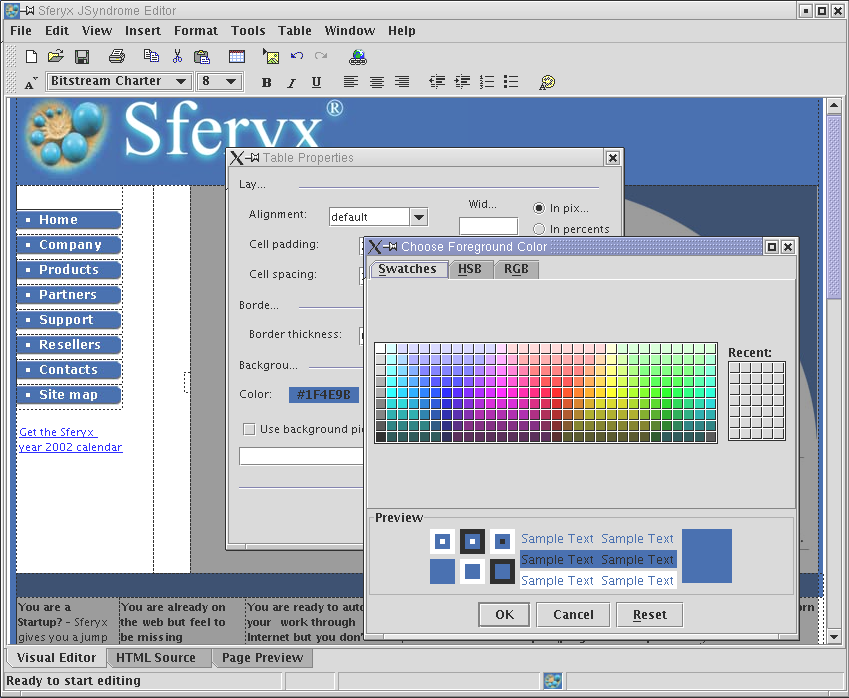
Task: Click the scissors Cut icon
Action: [x=177, y=56]
